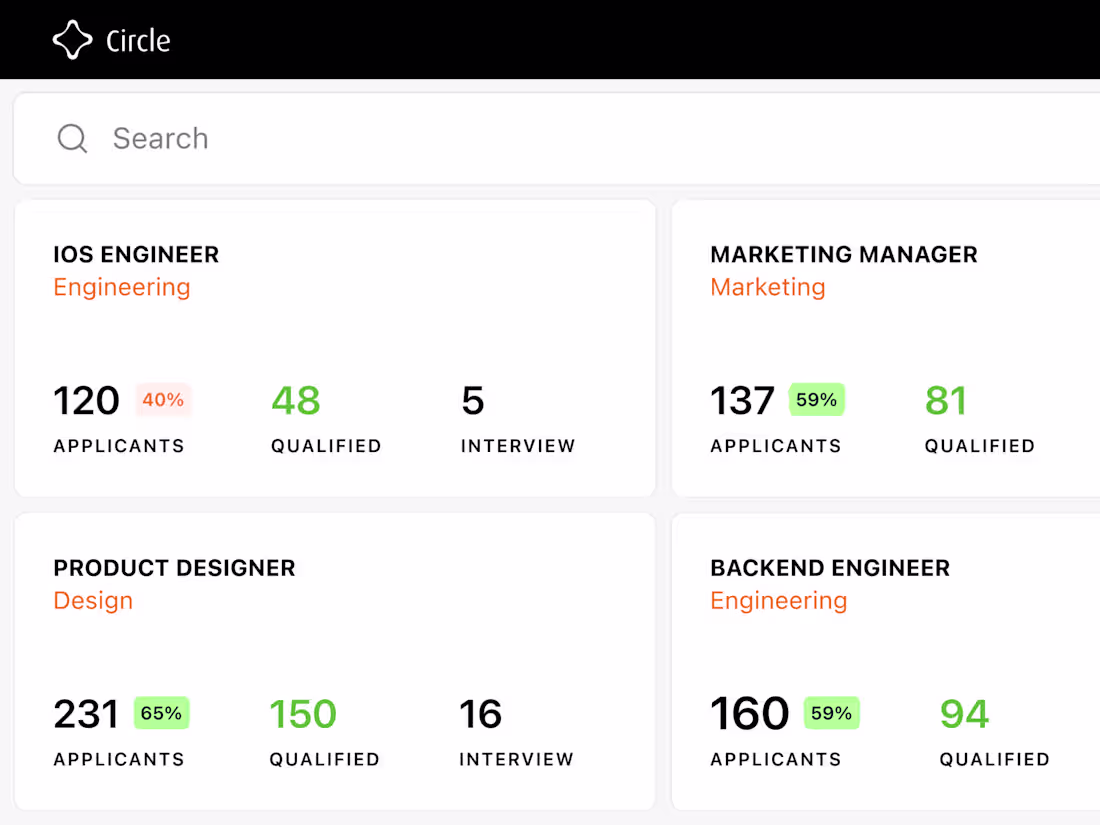Click the Circle logo icon
Image resolution: width=1100 pixels, height=825 pixels.
pos(72,40)
